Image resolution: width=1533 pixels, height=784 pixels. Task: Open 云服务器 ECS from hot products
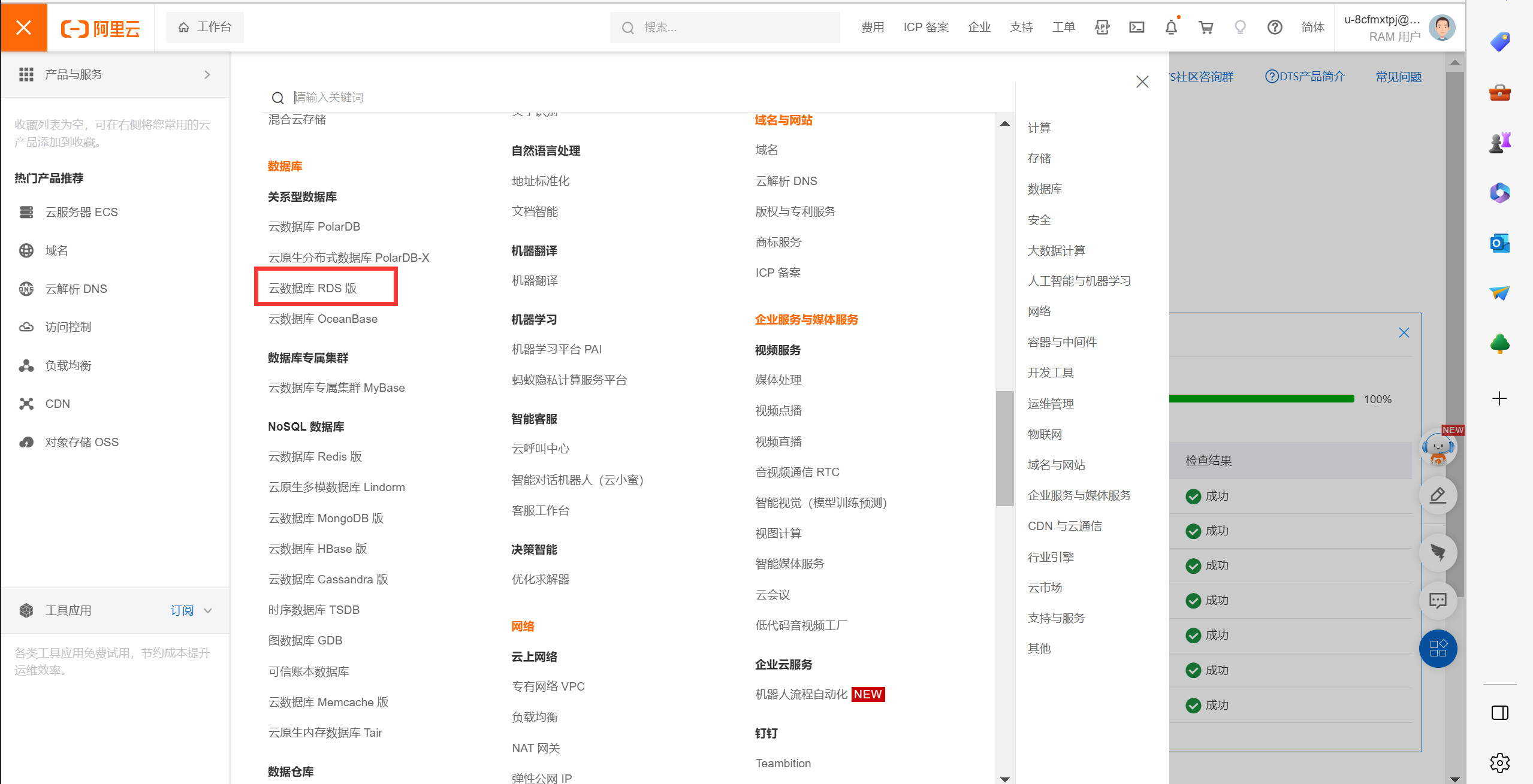coord(82,212)
